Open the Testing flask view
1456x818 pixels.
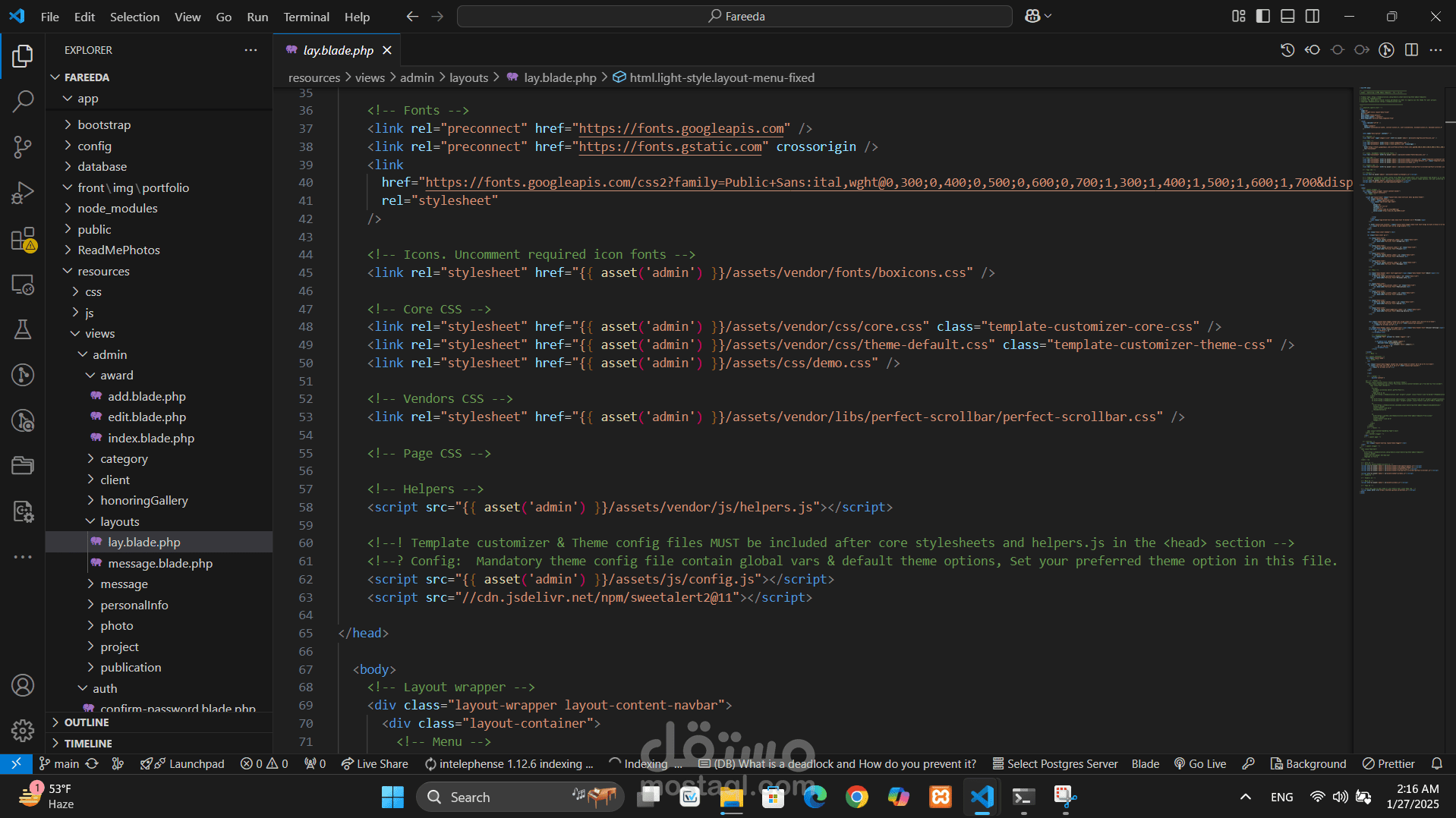coord(23,329)
